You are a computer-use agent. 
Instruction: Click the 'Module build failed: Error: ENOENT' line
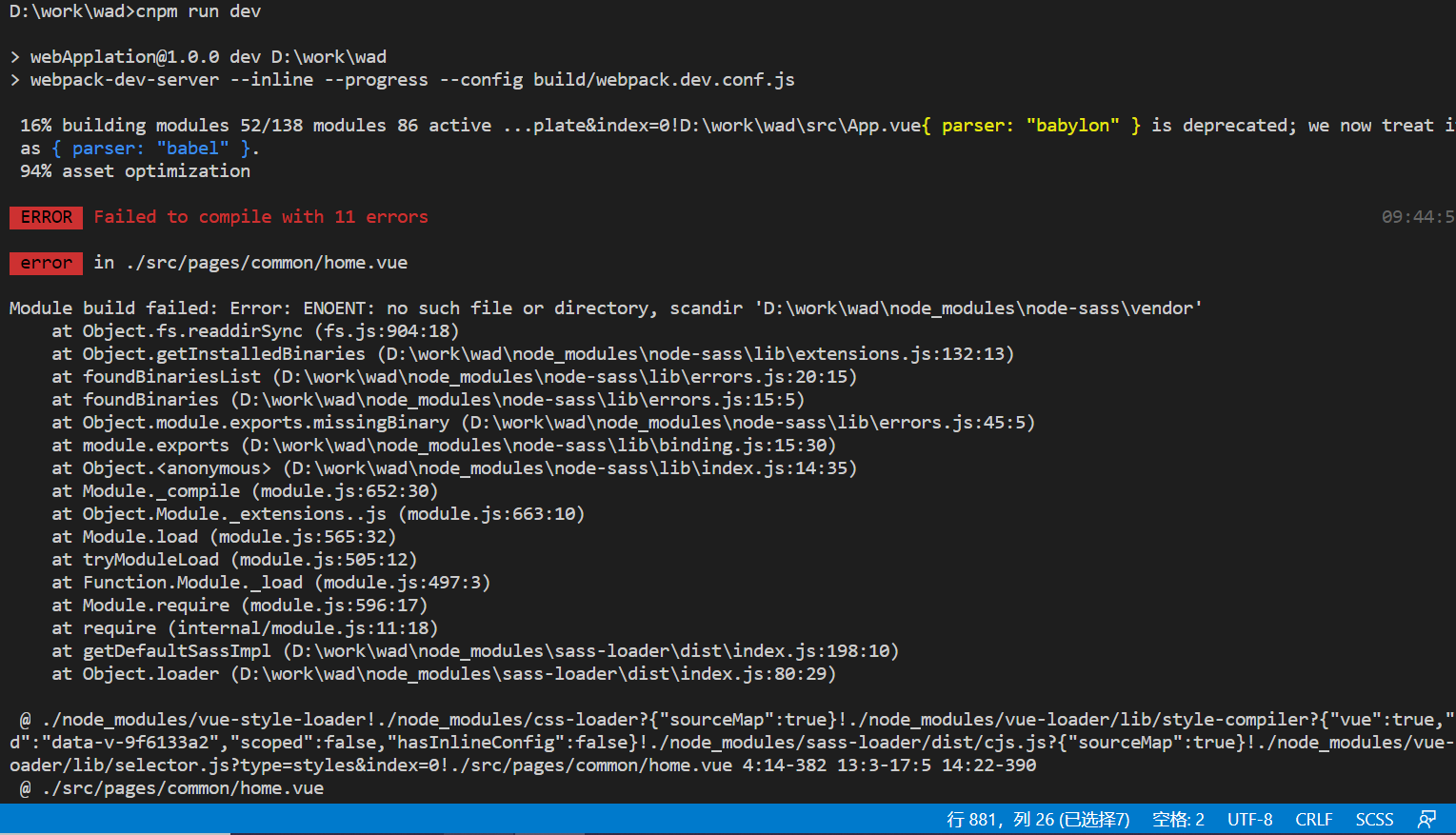click(x=606, y=308)
